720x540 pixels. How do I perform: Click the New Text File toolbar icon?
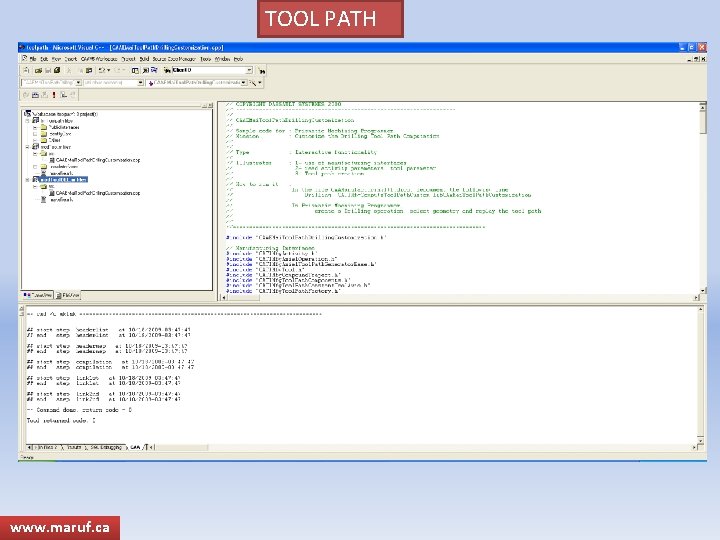pyautogui.click(x=26, y=70)
